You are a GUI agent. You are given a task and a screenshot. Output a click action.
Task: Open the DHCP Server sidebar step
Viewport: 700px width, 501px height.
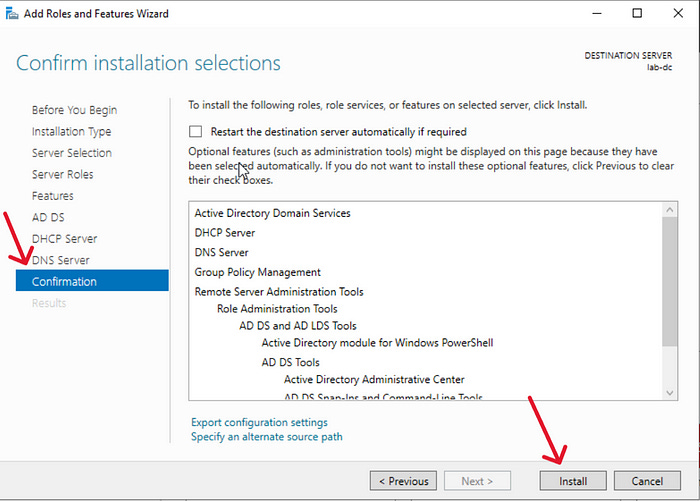(x=64, y=238)
